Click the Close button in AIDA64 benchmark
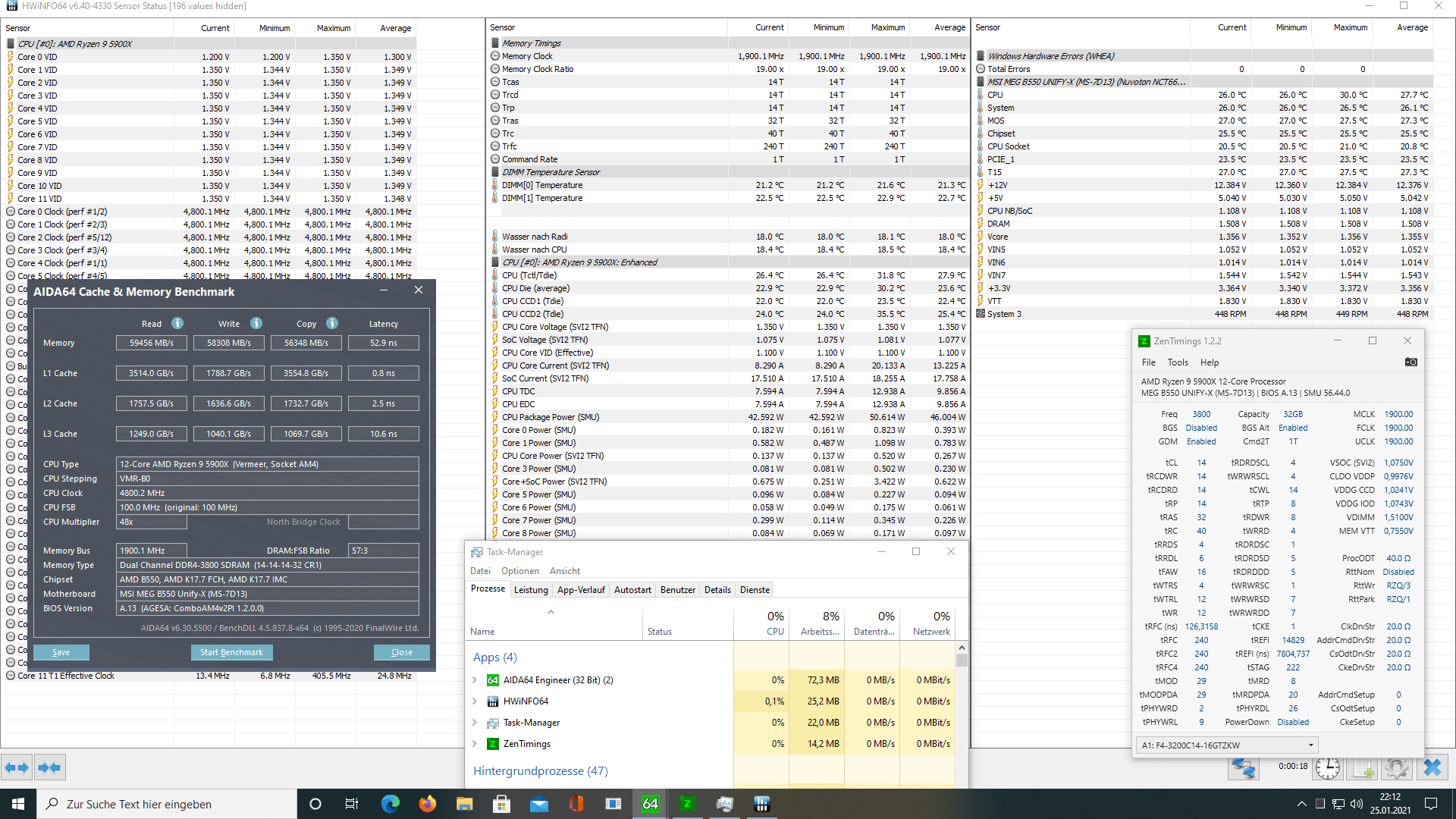 402,652
